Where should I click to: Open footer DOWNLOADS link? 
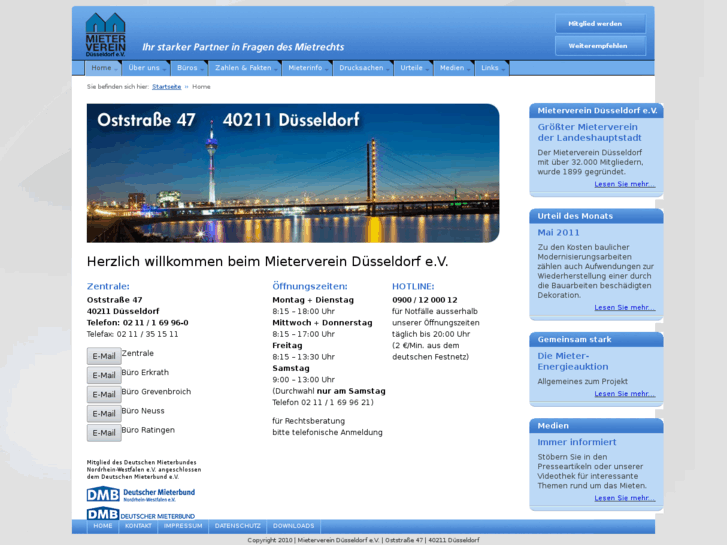click(293, 526)
